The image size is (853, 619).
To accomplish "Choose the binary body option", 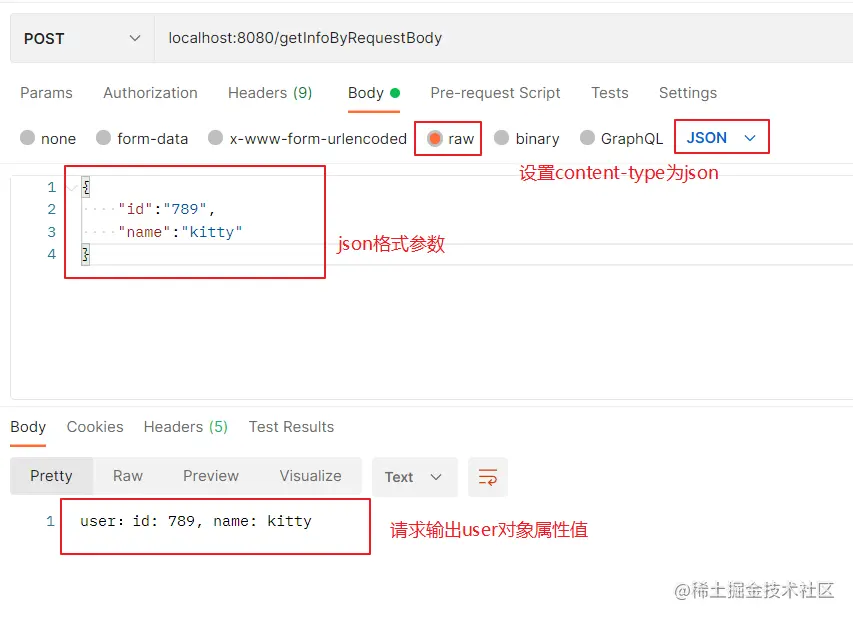I will point(527,138).
